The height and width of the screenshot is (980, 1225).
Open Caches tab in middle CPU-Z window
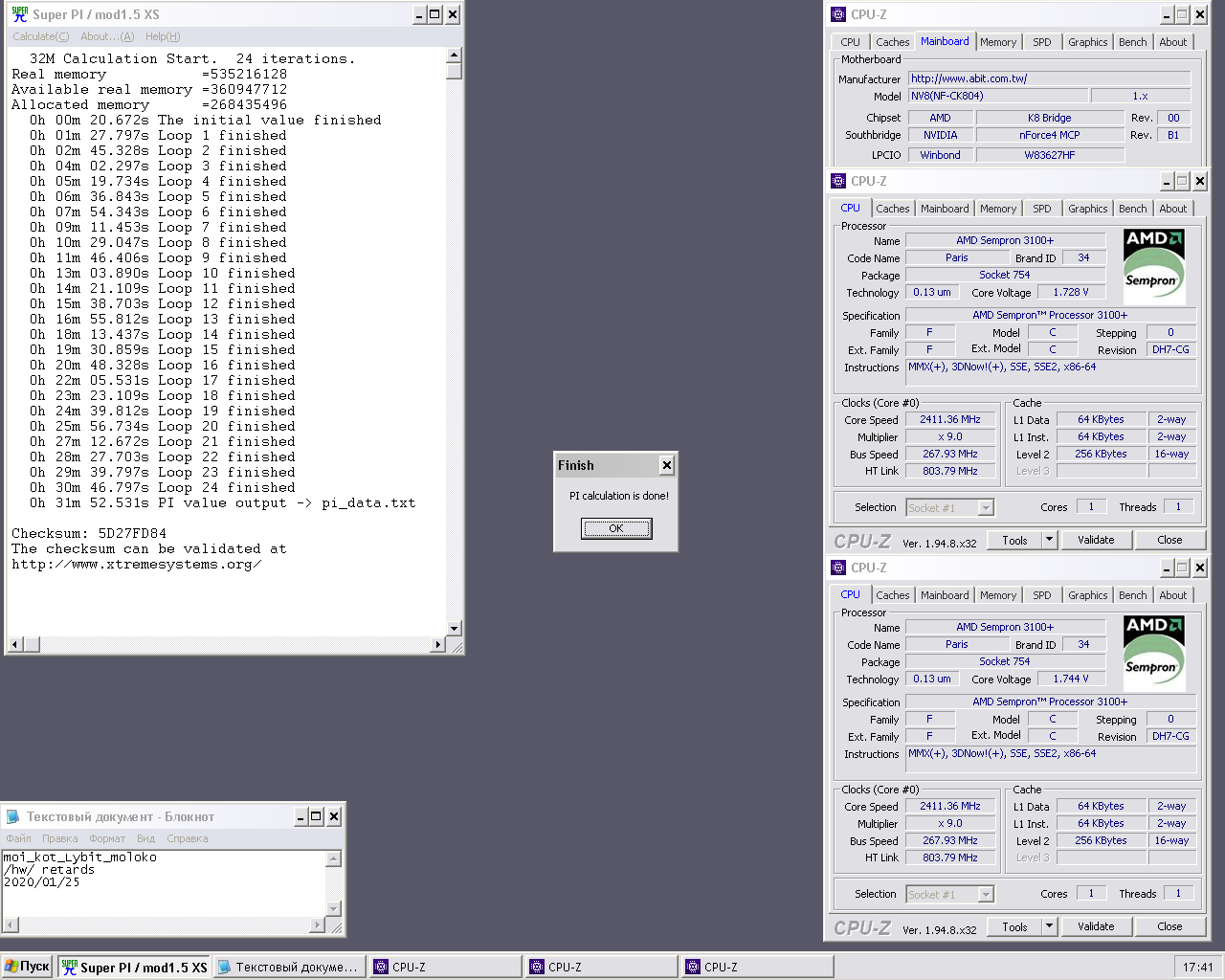pyautogui.click(x=892, y=209)
